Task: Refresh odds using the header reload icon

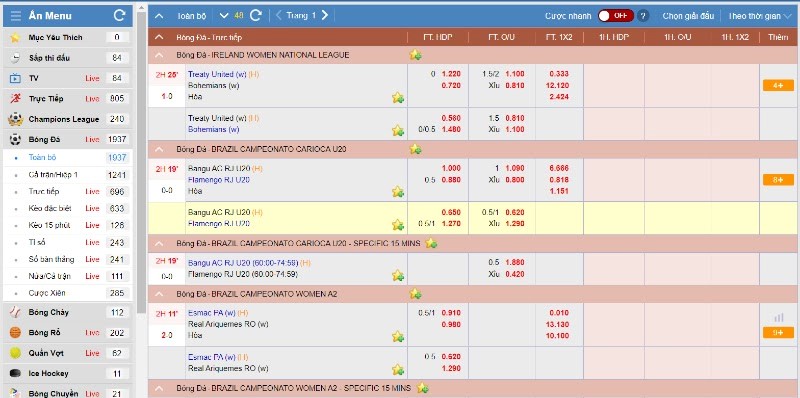Action: coord(256,15)
